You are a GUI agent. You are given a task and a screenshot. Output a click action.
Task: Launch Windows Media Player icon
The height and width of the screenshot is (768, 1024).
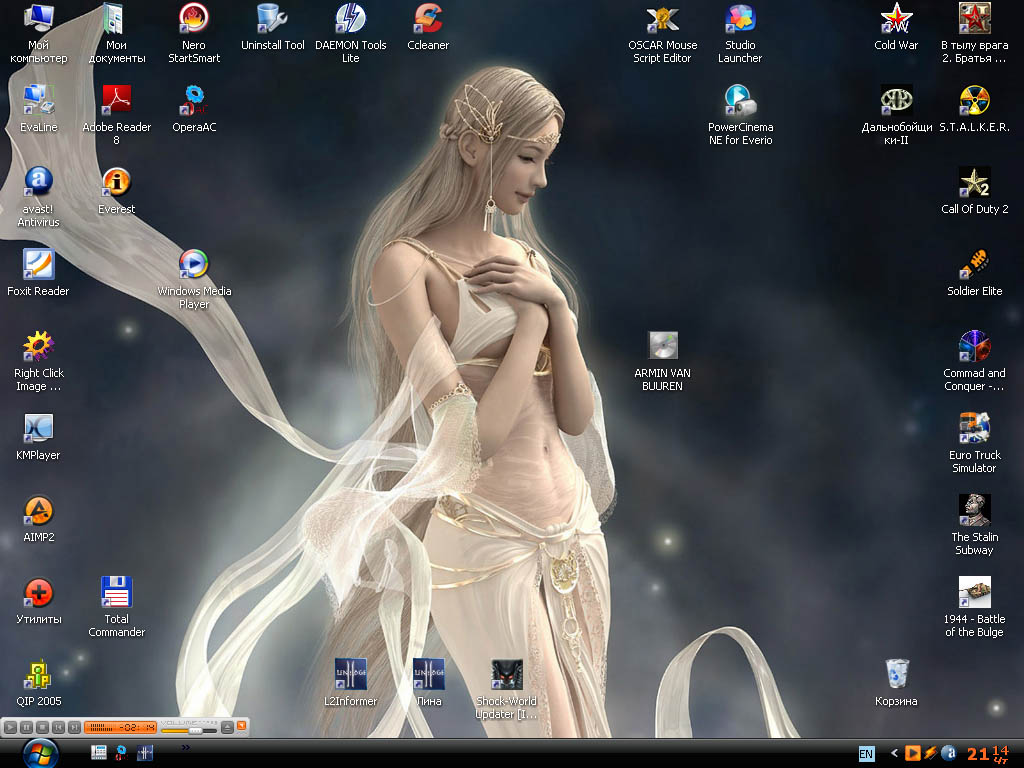click(194, 279)
